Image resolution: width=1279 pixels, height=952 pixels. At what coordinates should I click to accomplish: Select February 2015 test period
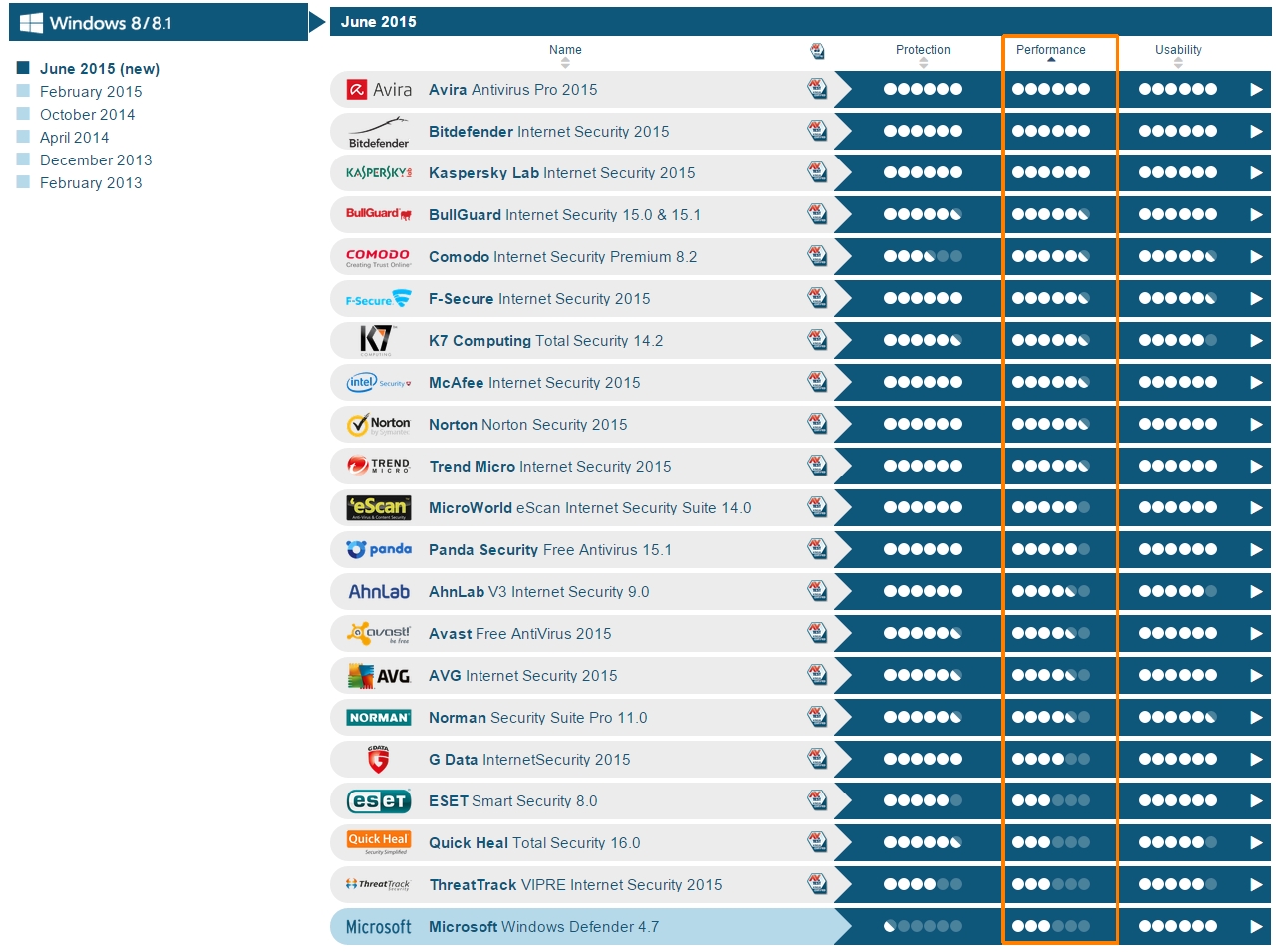click(91, 92)
